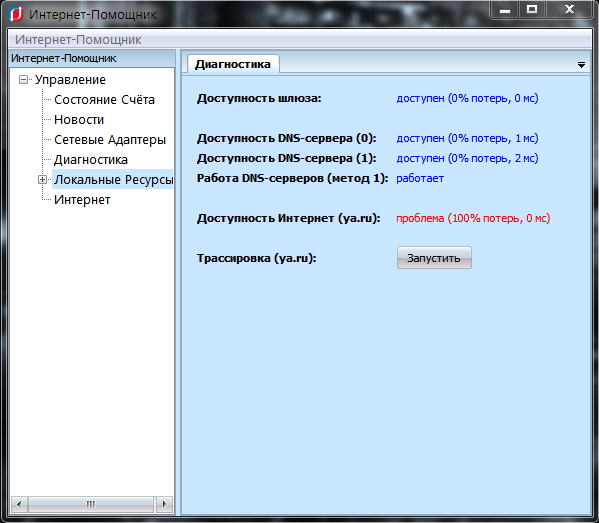599x523 pixels.
Task: Select Диагностика in the sidebar tree
Action: coord(91,160)
